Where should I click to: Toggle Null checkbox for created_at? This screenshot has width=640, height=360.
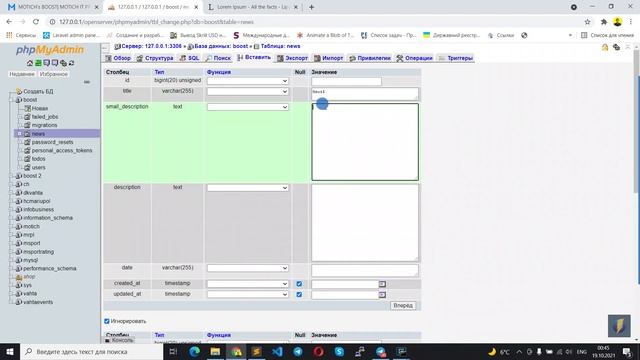pos(299,284)
